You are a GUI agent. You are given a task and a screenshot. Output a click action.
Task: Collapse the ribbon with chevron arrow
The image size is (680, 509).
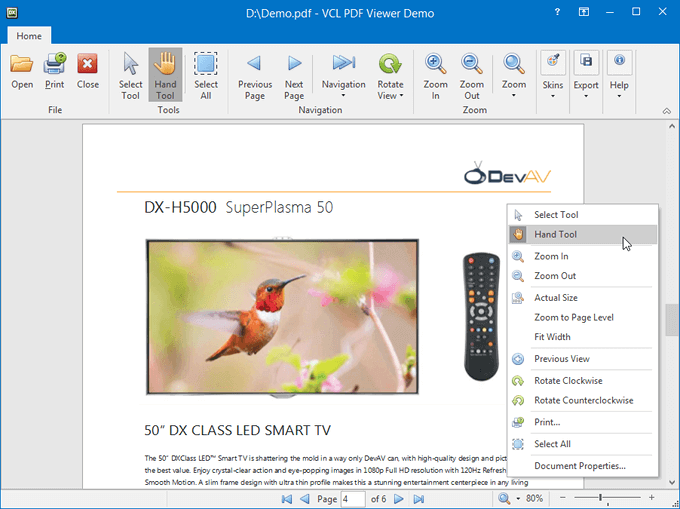pos(667,111)
